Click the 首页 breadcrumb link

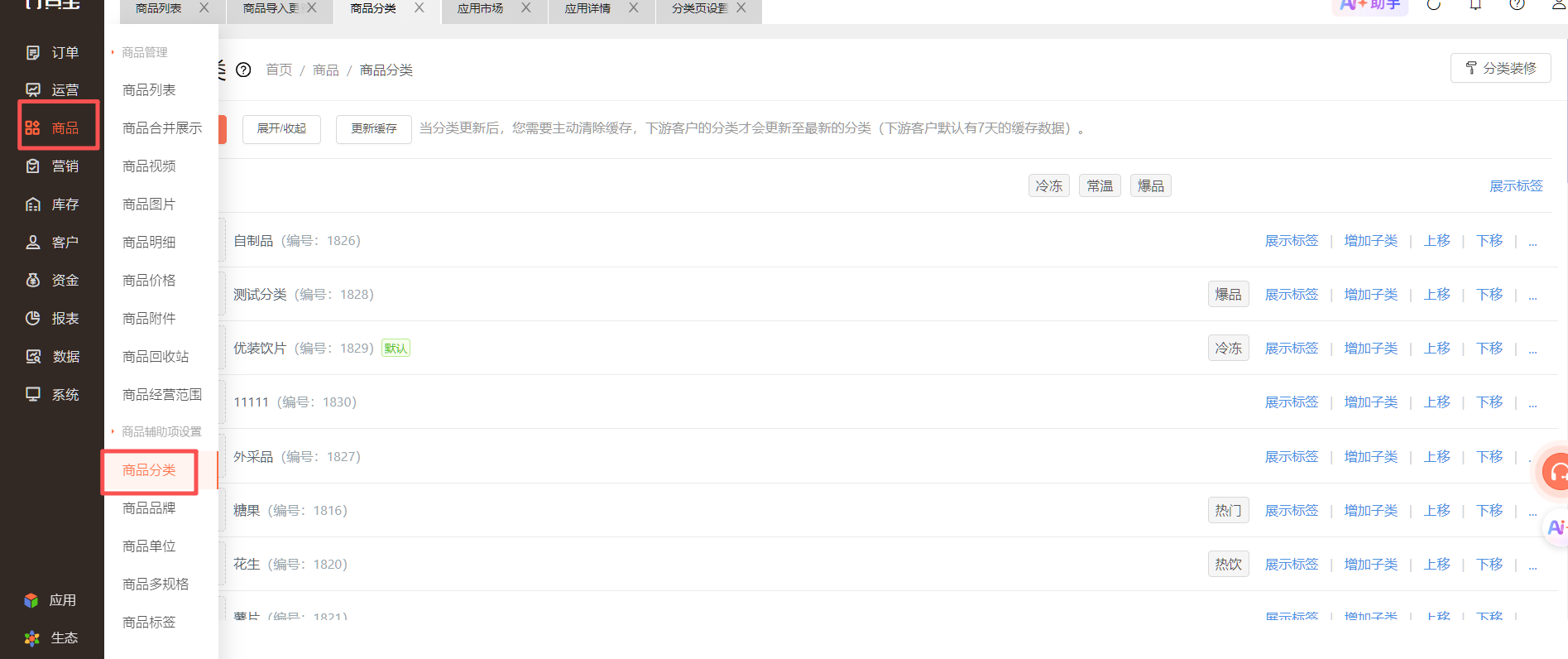(279, 70)
